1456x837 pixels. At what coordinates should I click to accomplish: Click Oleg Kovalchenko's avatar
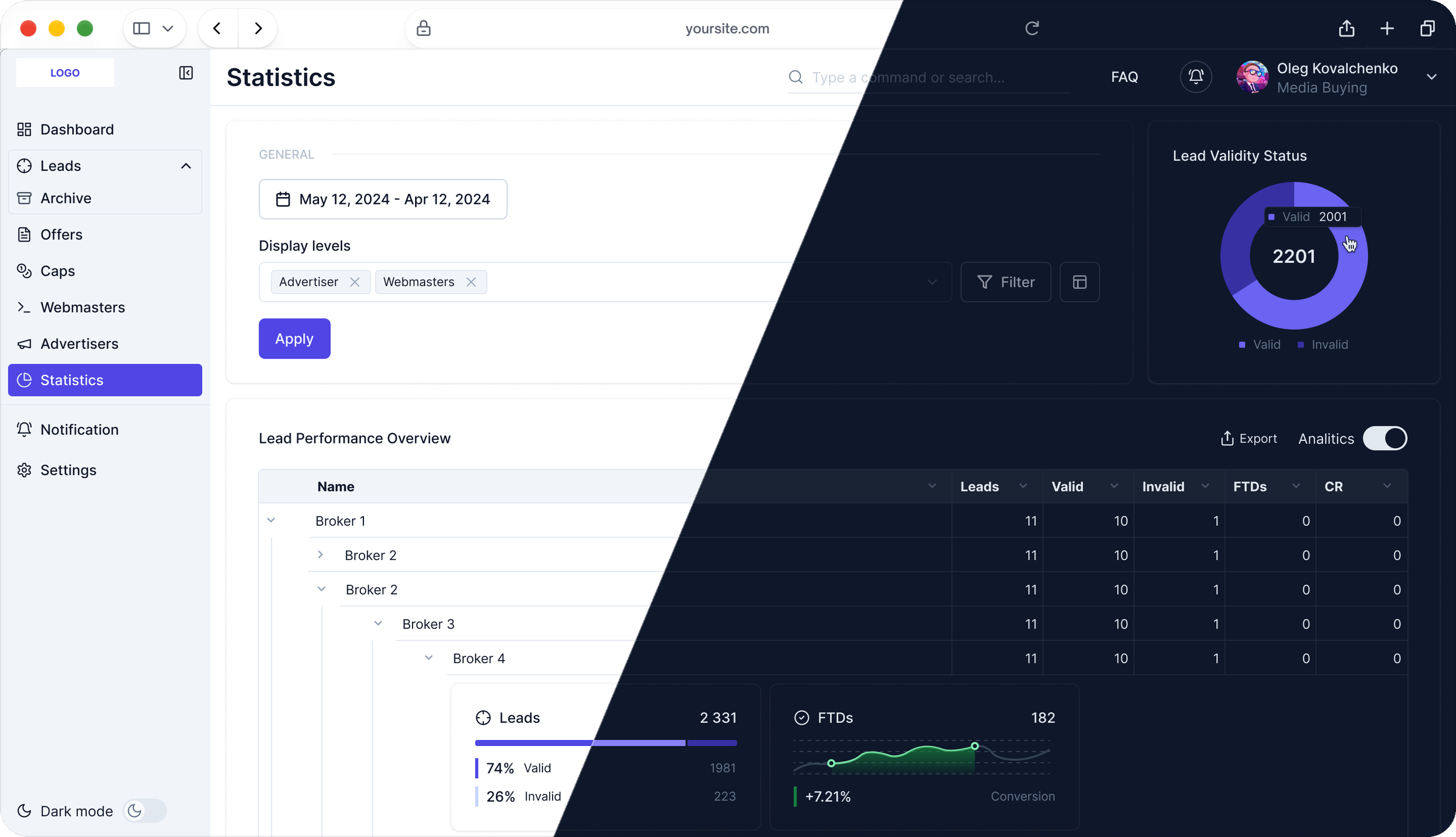[1252, 77]
